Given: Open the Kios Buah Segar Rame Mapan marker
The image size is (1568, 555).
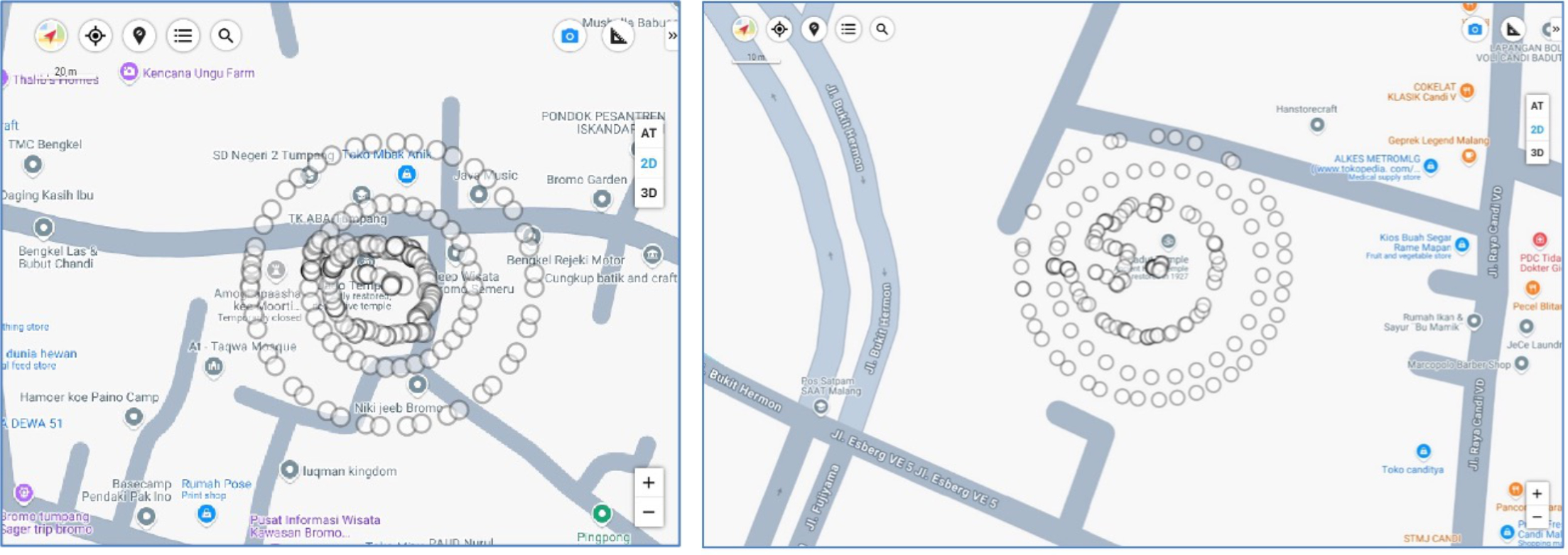Looking at the screenshot, I should [1462, 245].
